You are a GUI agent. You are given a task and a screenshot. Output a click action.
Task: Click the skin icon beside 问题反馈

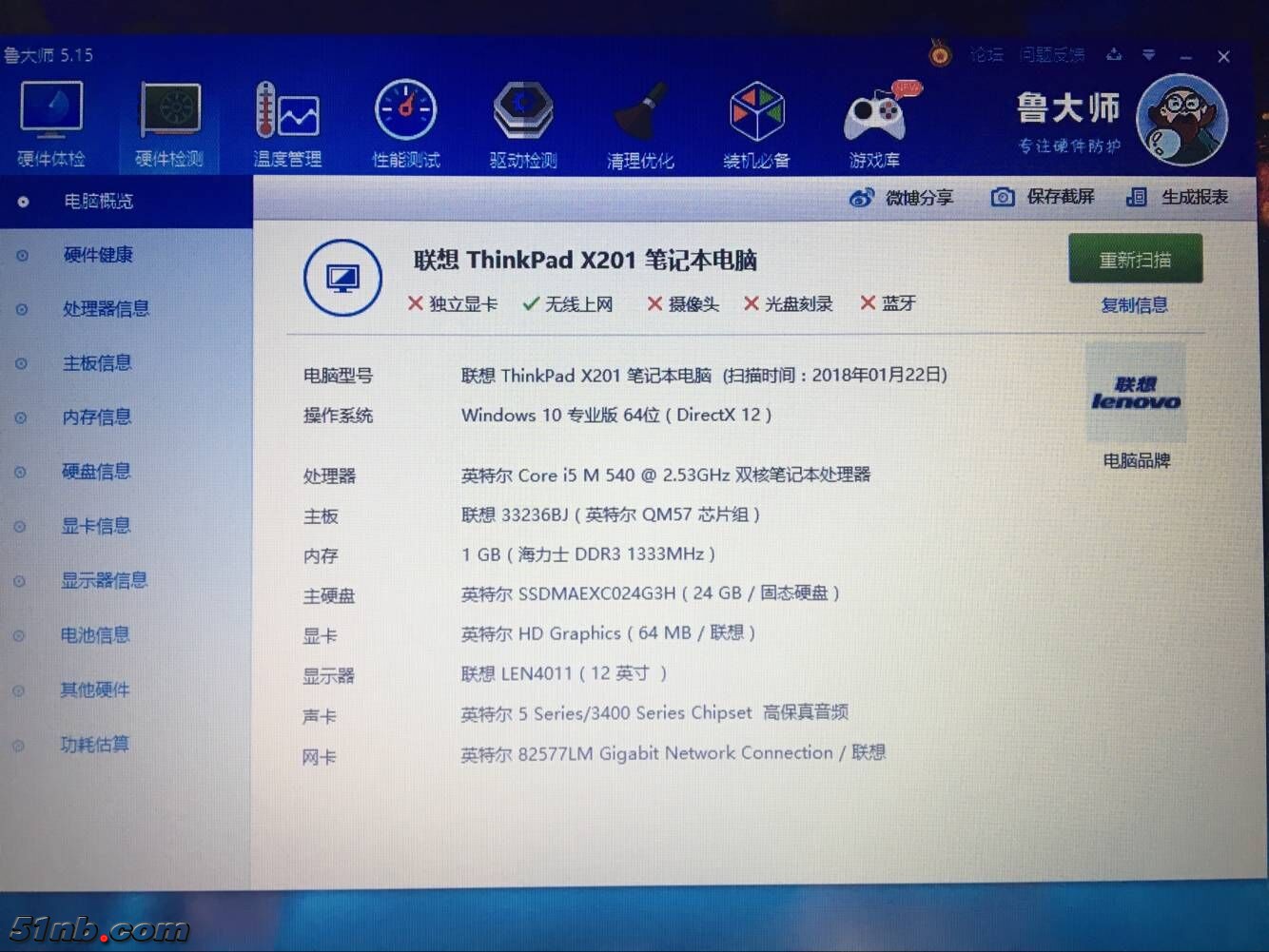click(1113, 55)
